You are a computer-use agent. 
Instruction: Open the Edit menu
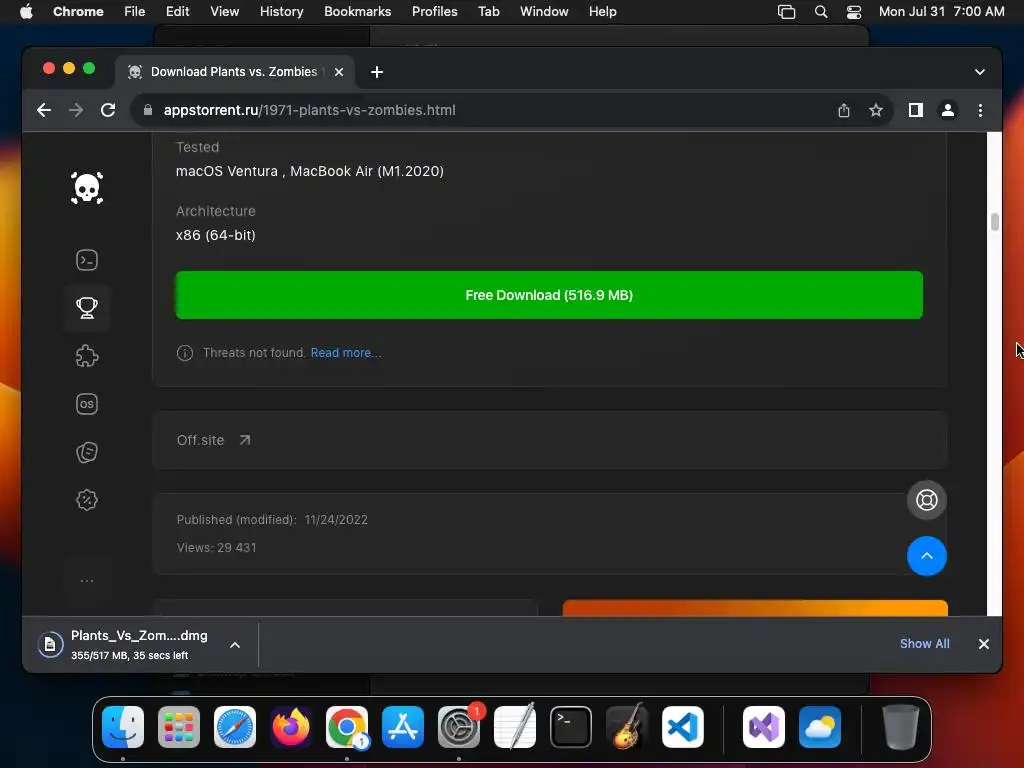pos(177,12)
